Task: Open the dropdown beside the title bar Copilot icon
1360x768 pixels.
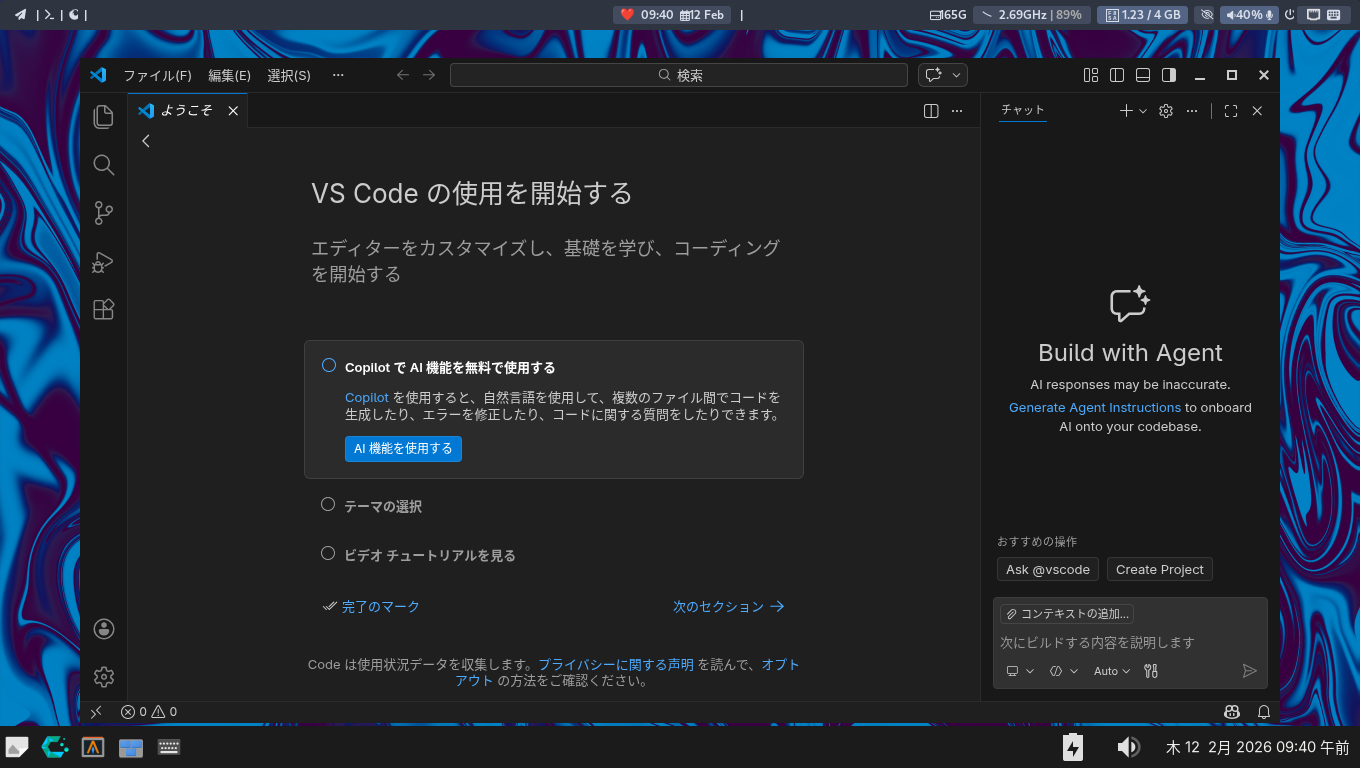Action: coord(957,75)
